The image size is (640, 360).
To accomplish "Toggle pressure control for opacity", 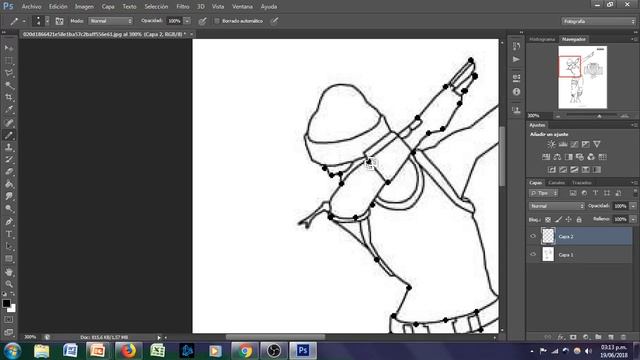I will (x=202, y=21).
